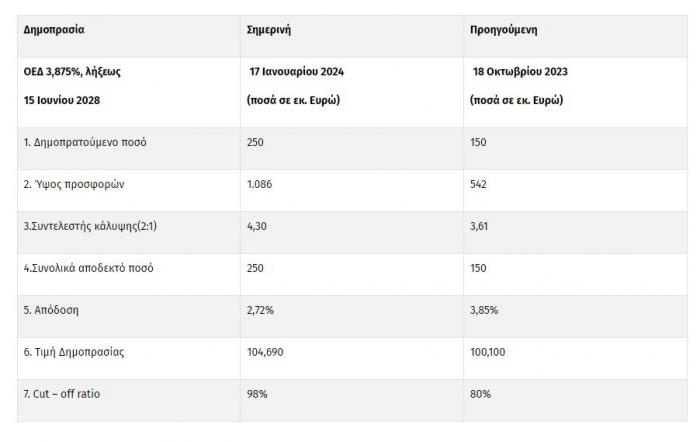Click the 4,30 coverage ratio value
This screenshot has width=700, height=442.
pyautogui.click(x=257, y=226)
